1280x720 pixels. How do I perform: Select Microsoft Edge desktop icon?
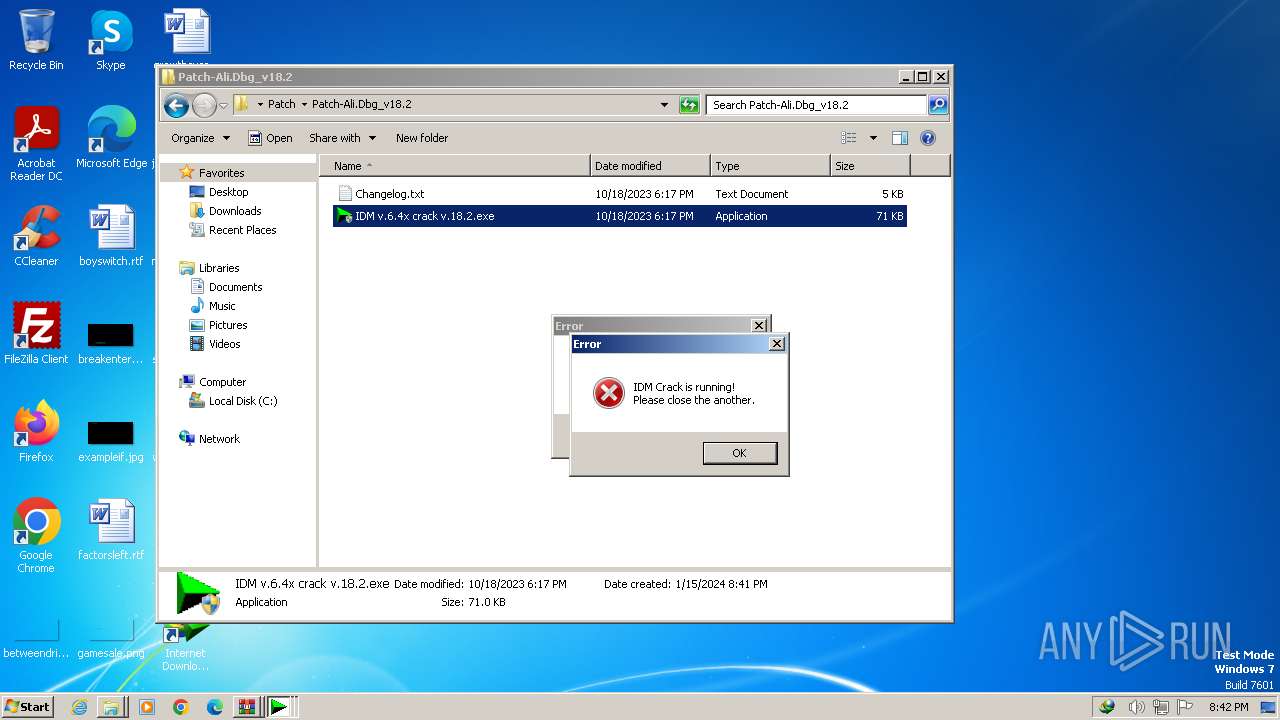[x=111, y=137]
